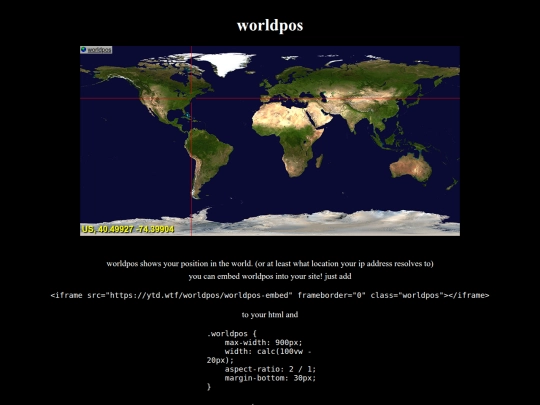Click the 'aspect-ratio: 2 / 1;' line
Viewport: 540px width, 405px height.
(270, 369)
